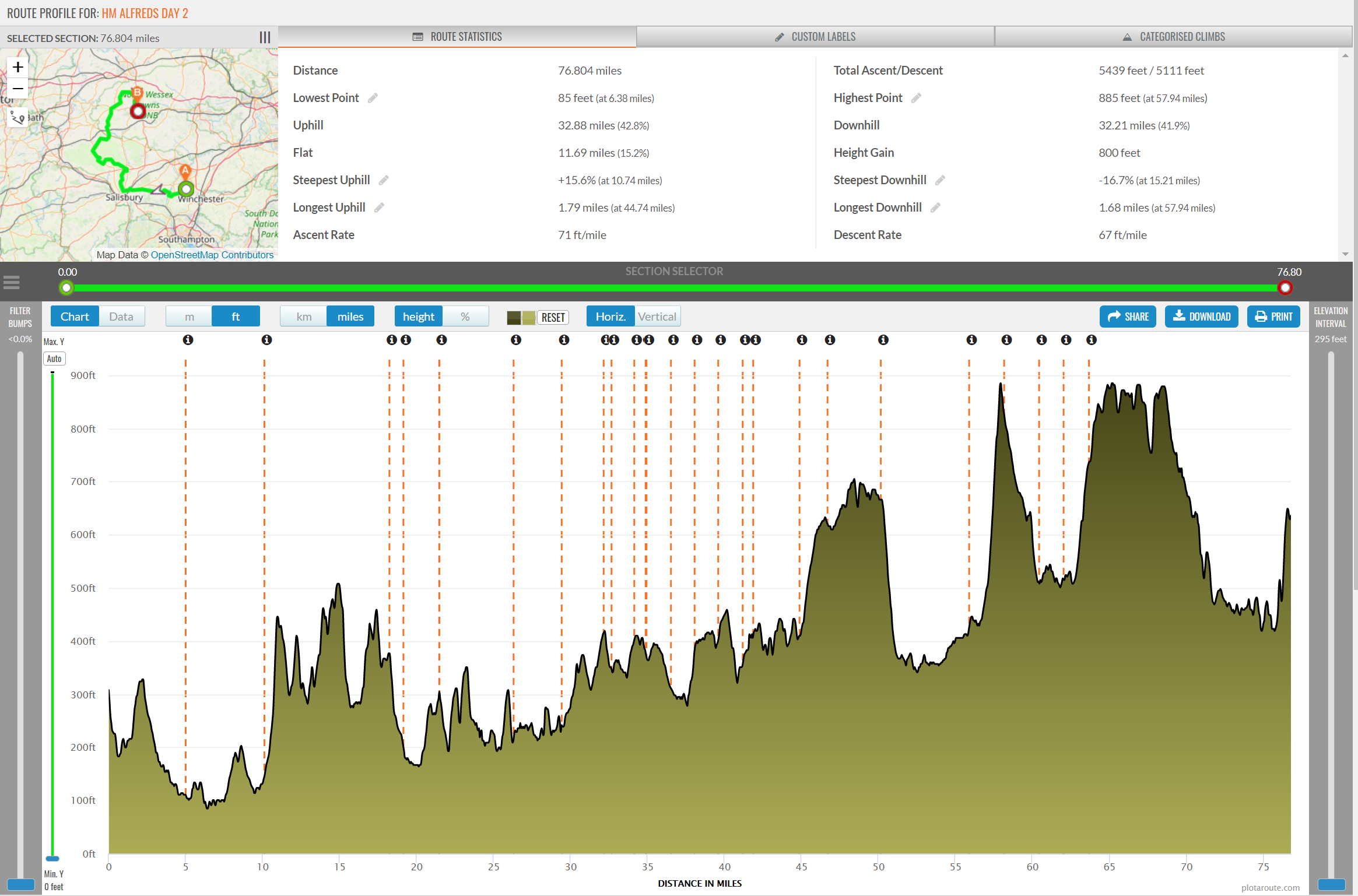Toggle chart to percent gradient view
The image size is (1358, 896).
tap(465, 317)
